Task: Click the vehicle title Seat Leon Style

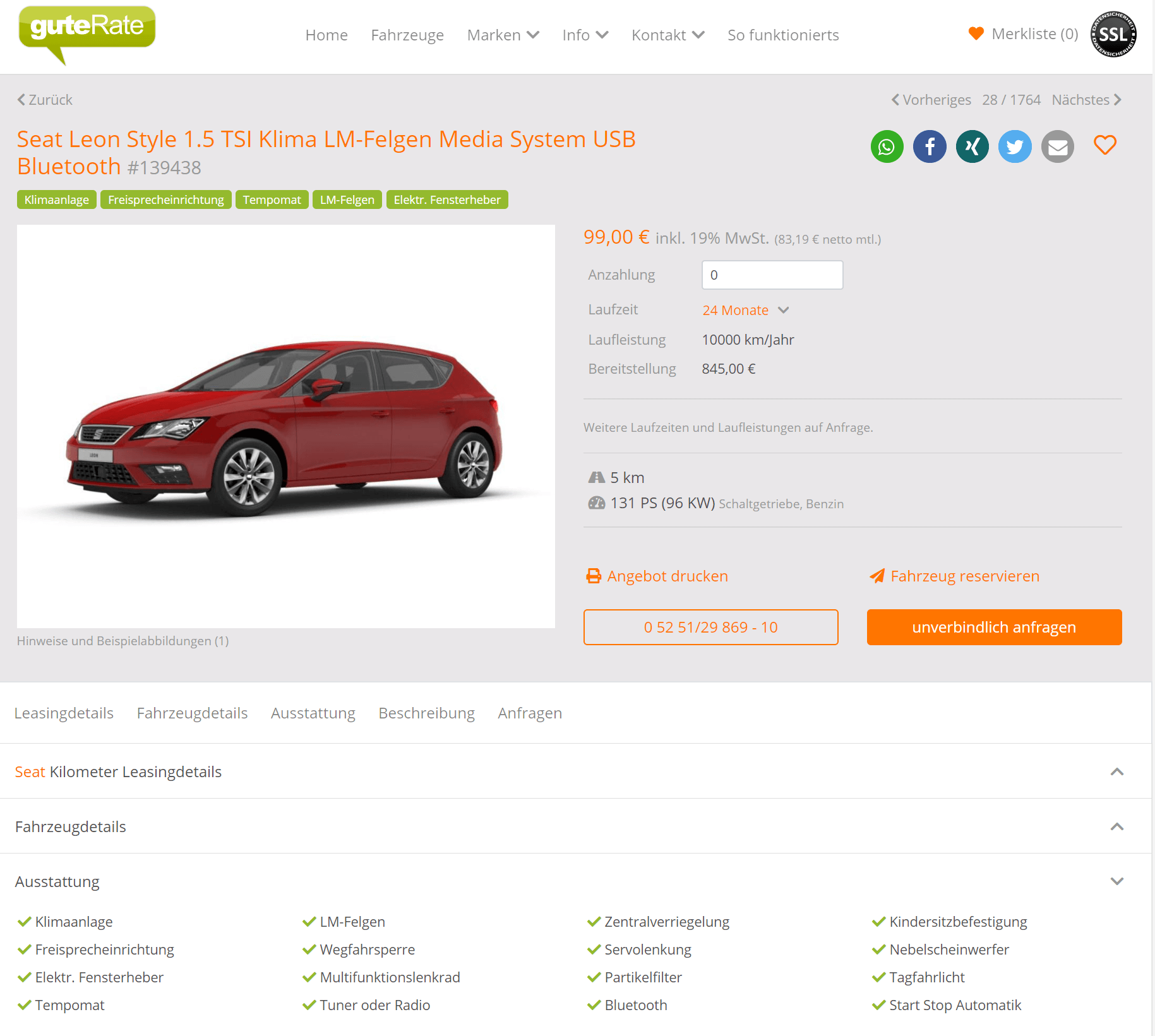Action: point(326,153)
